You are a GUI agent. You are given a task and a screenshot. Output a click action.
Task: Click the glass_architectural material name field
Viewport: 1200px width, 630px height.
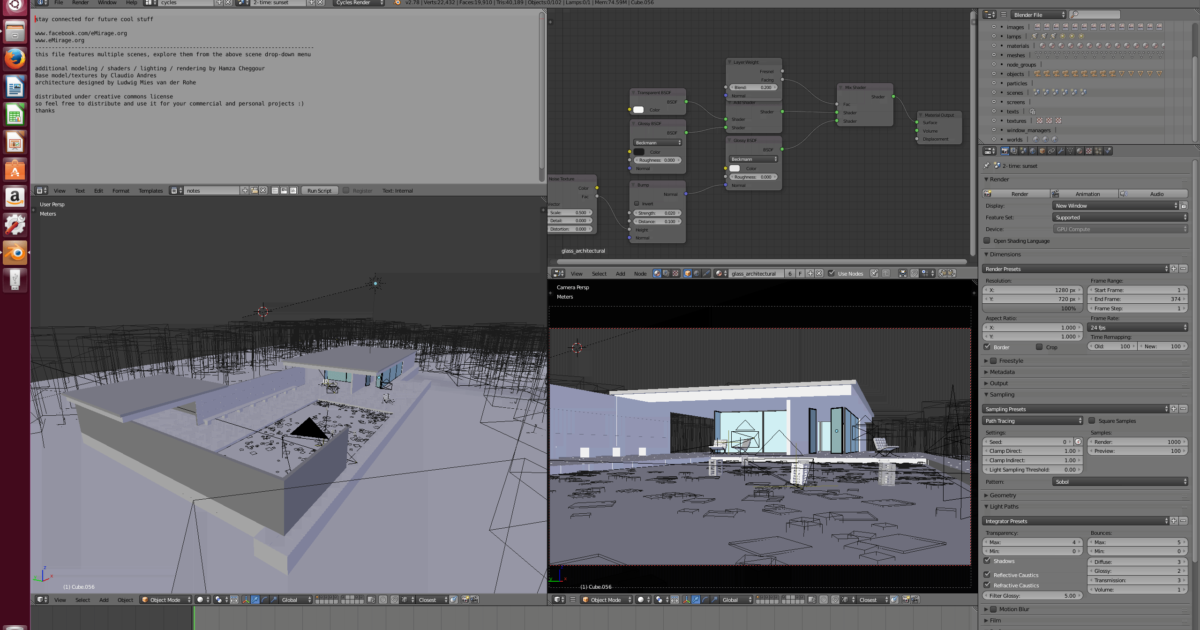756,272
